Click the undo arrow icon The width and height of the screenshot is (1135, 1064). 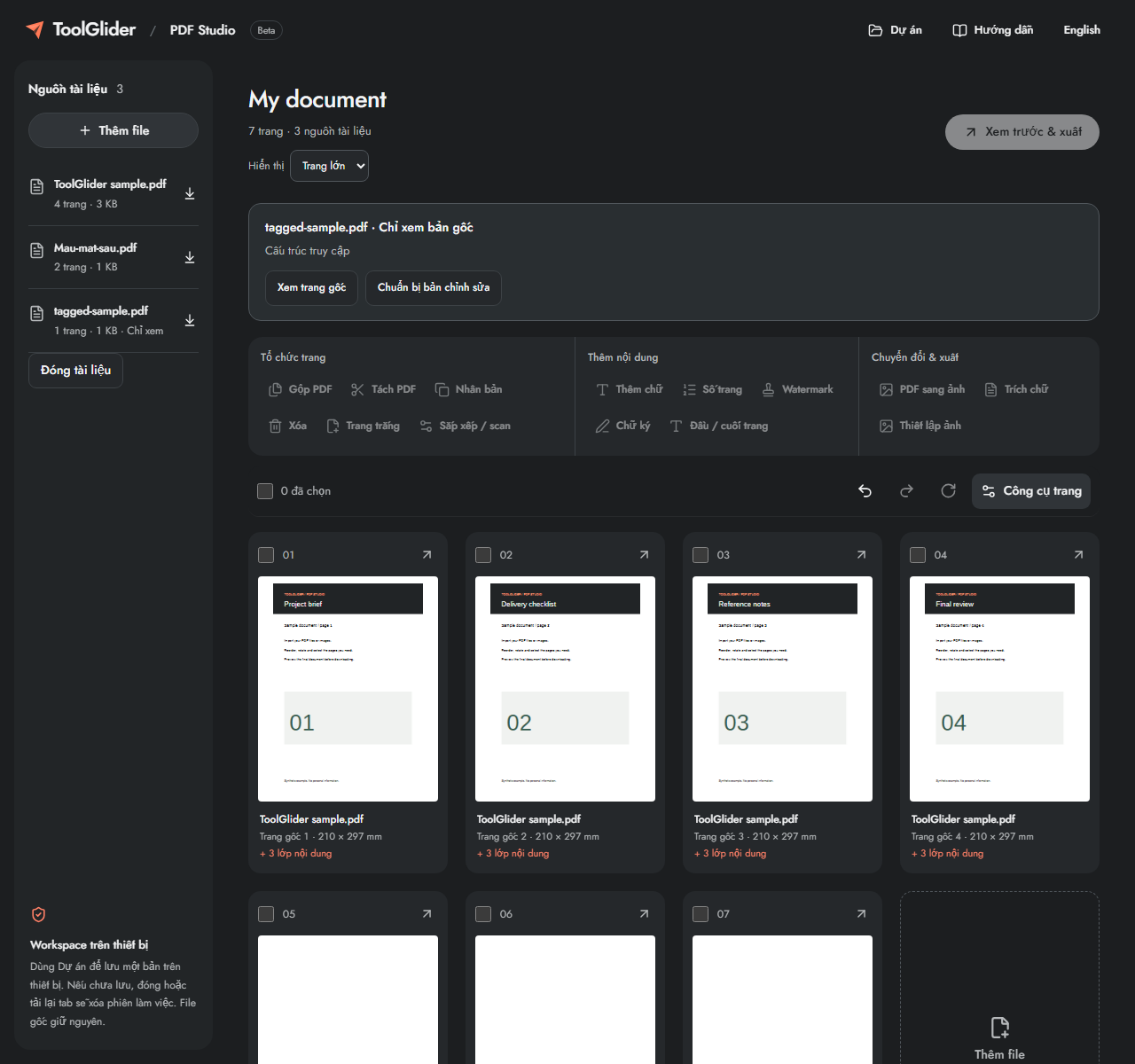(x=865, y=491)
